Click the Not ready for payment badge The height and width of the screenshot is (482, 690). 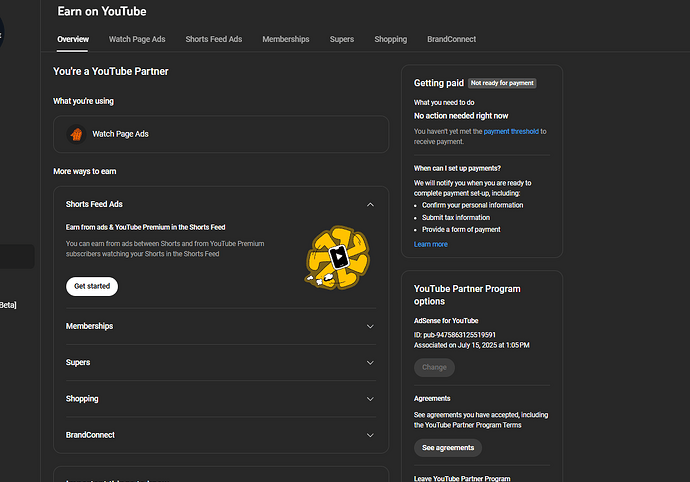pos(502,83)
